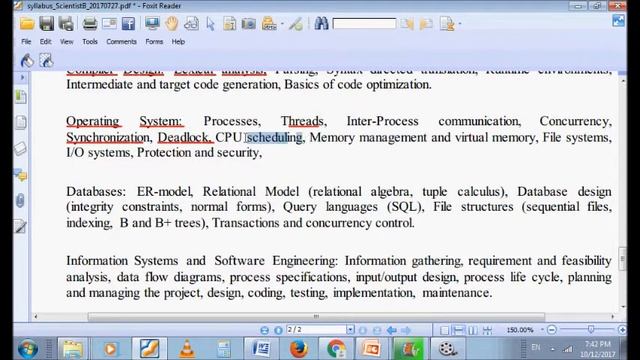Open the 150.00% zoom level dropdown
The height and width of the screenshot is (360, 640).
[542, 330]
